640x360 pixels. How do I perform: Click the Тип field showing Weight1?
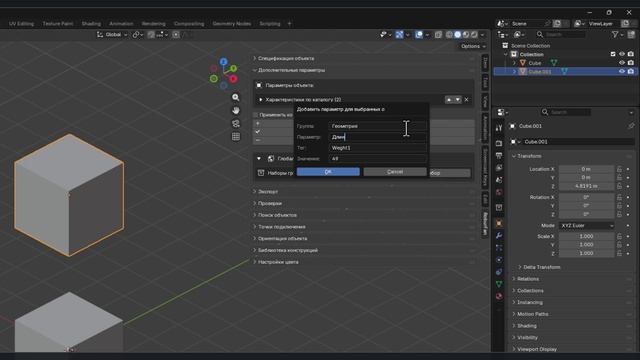point(378,148)
